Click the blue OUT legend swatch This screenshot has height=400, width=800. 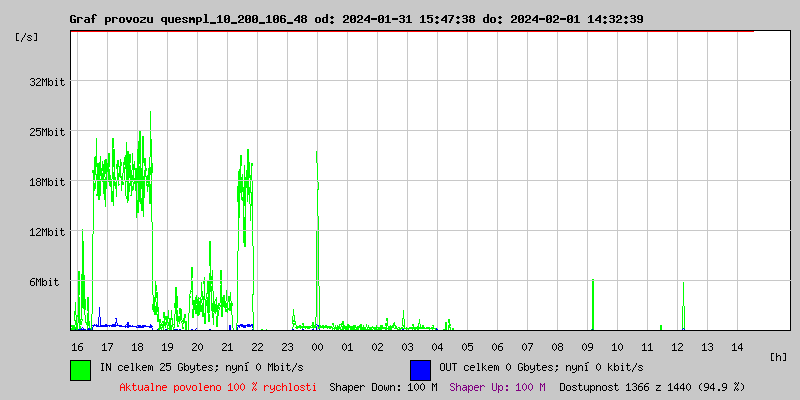tap(420, 369)
